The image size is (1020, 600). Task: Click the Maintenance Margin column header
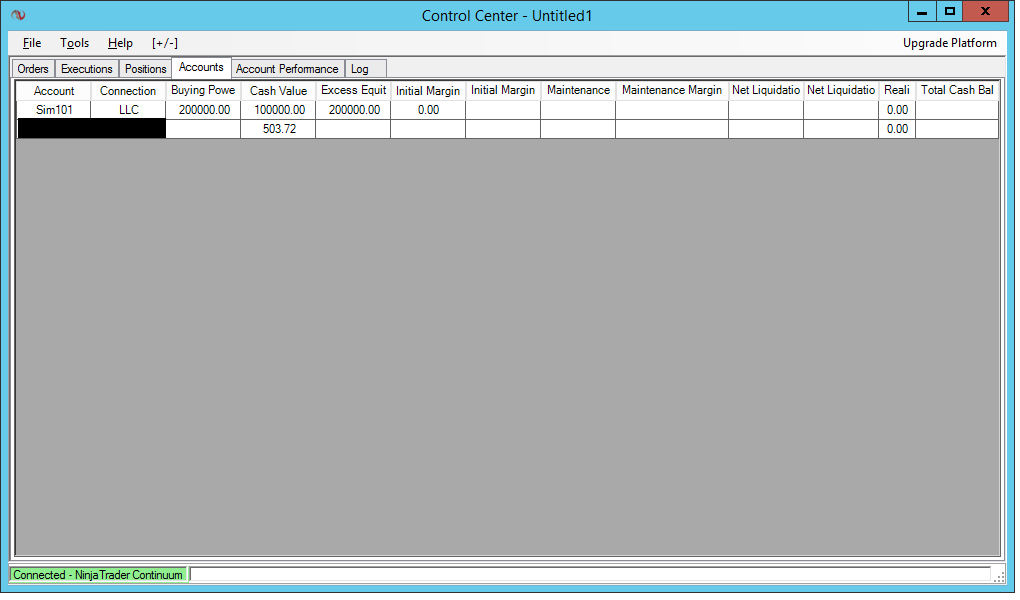[672, 90]
